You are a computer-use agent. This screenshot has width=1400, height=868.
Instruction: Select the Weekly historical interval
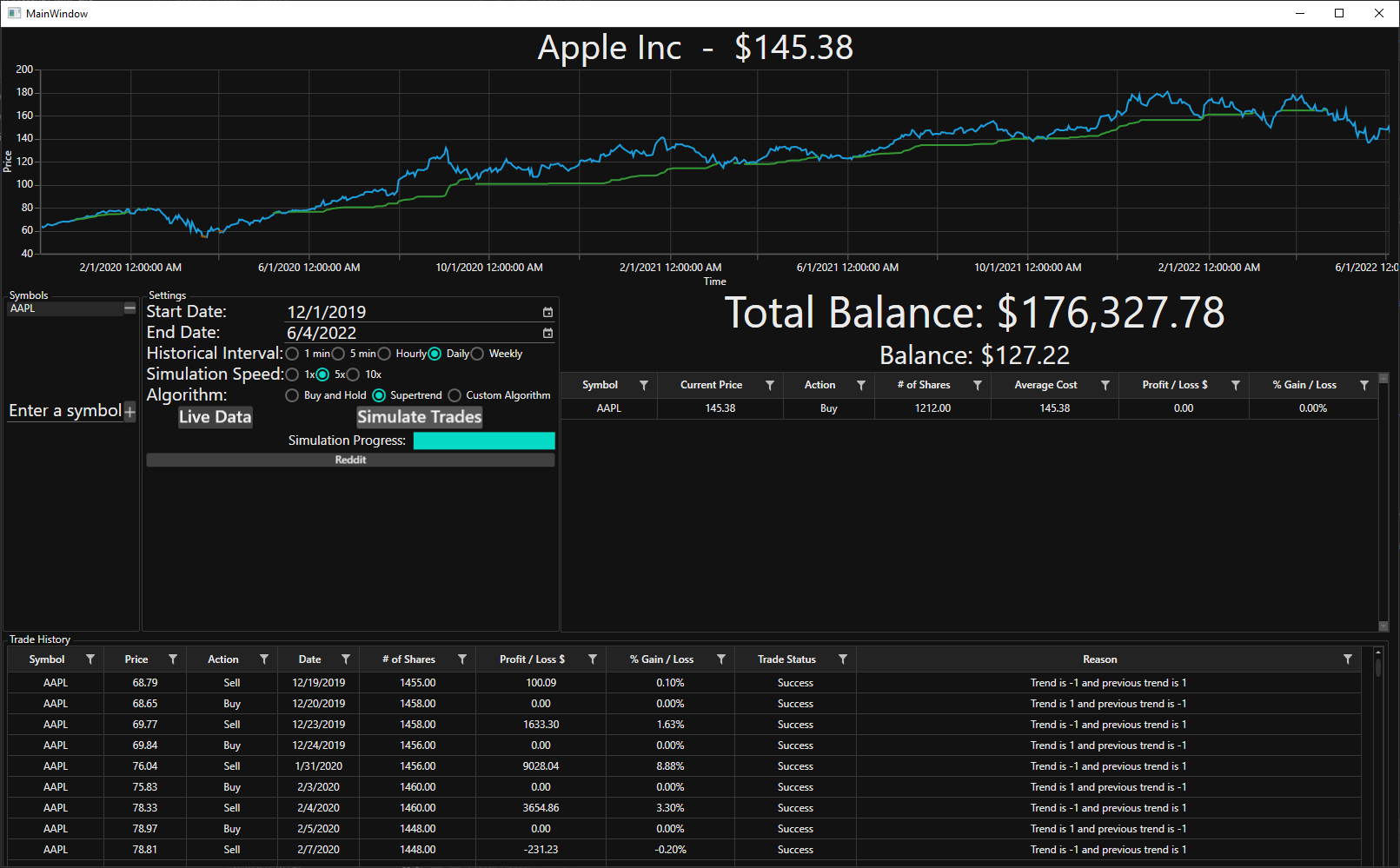pos(477,354)
